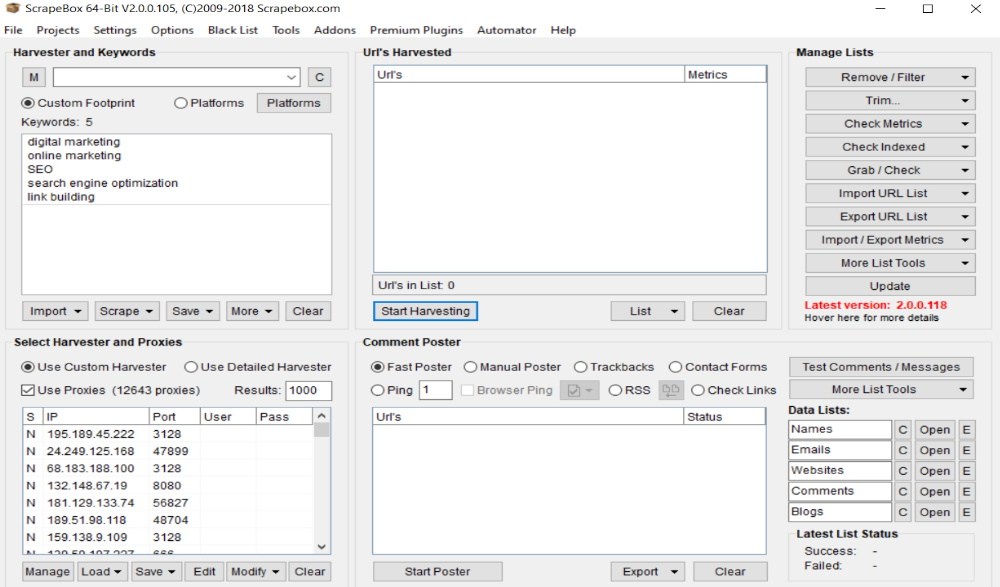The height and width of the screenshot is (587, 1000).
Task: Open the Import URL List dropdown
Action: pyautogui.click(x=890, y=193)
